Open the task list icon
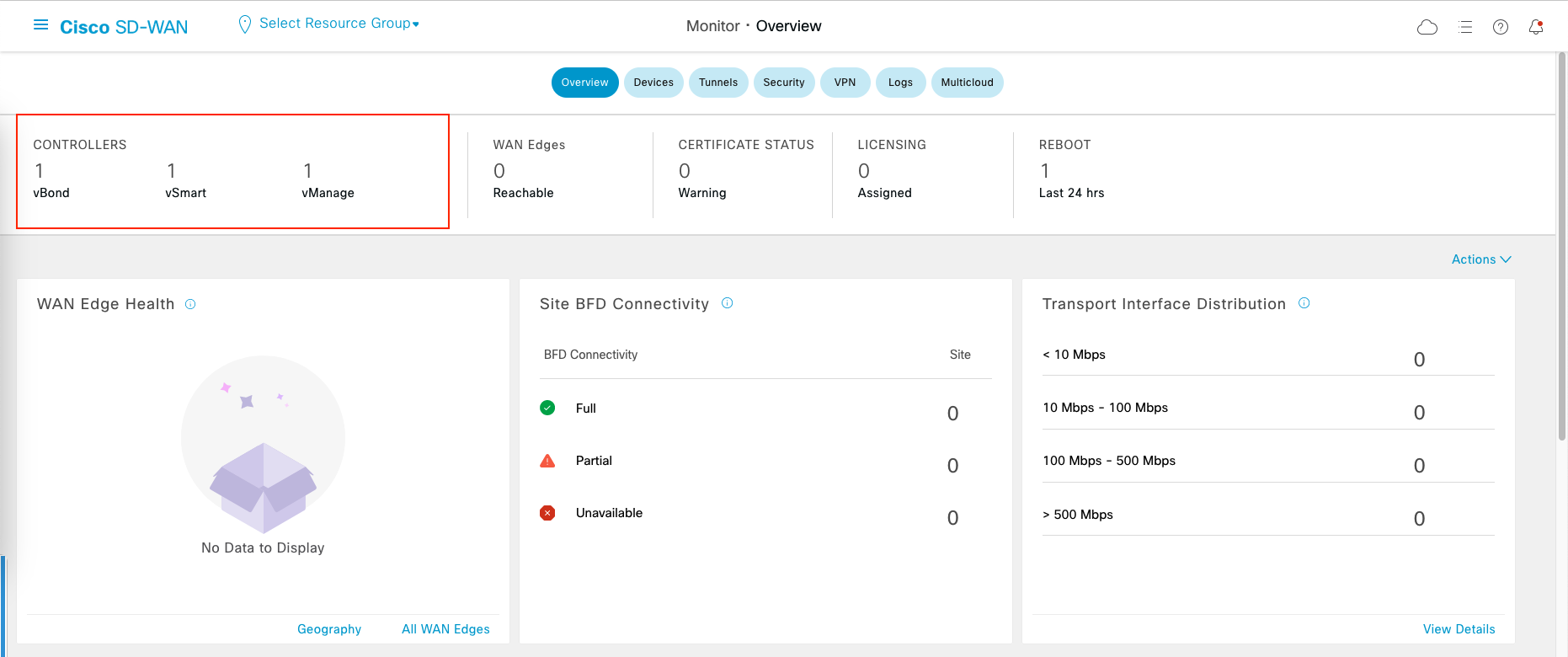Screen dimensions: 1568x657 click(x=1465, y=27)
